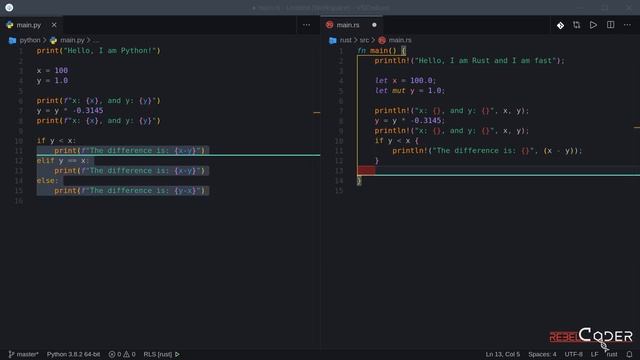Click Rust line 'y = y * -0.3145;'
The height and width of the screenshot is (360, 640).
(410, 120)
